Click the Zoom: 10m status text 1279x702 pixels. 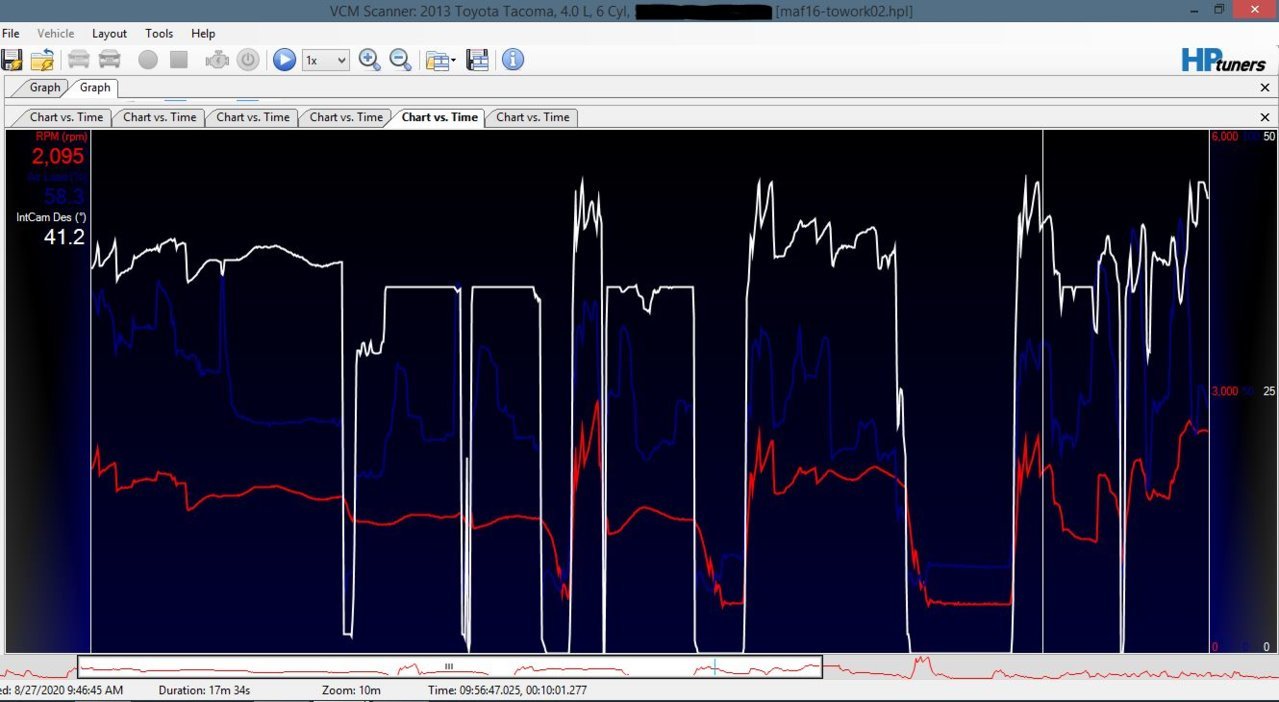[x=351, y=691]
